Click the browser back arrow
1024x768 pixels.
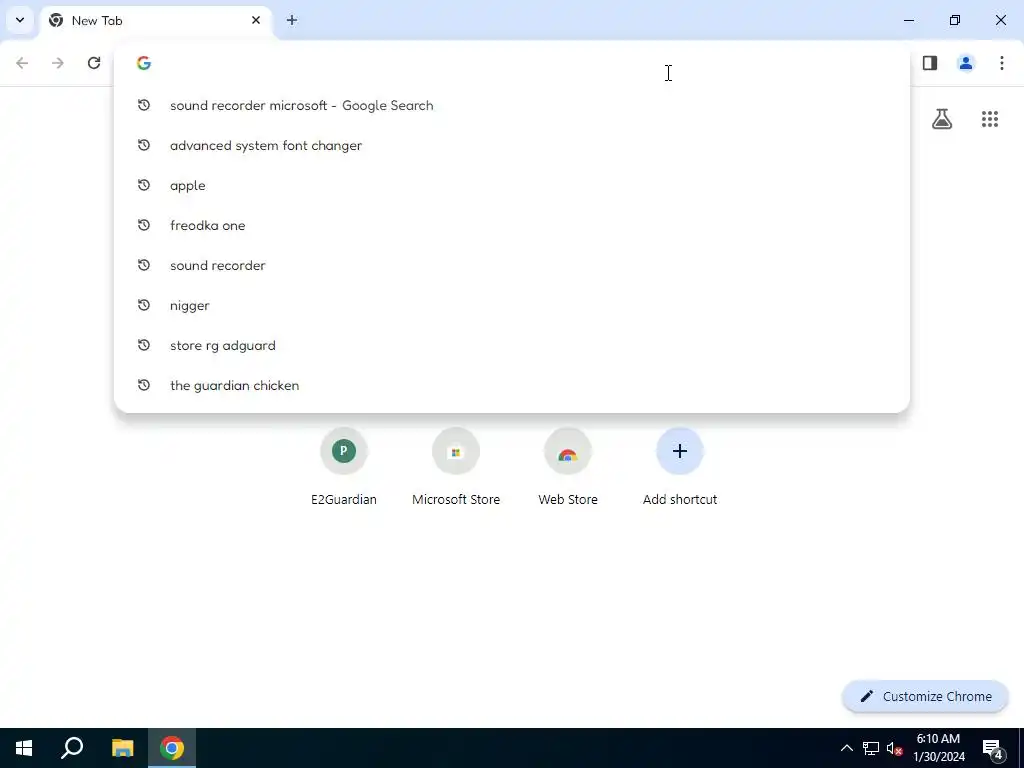22,63
